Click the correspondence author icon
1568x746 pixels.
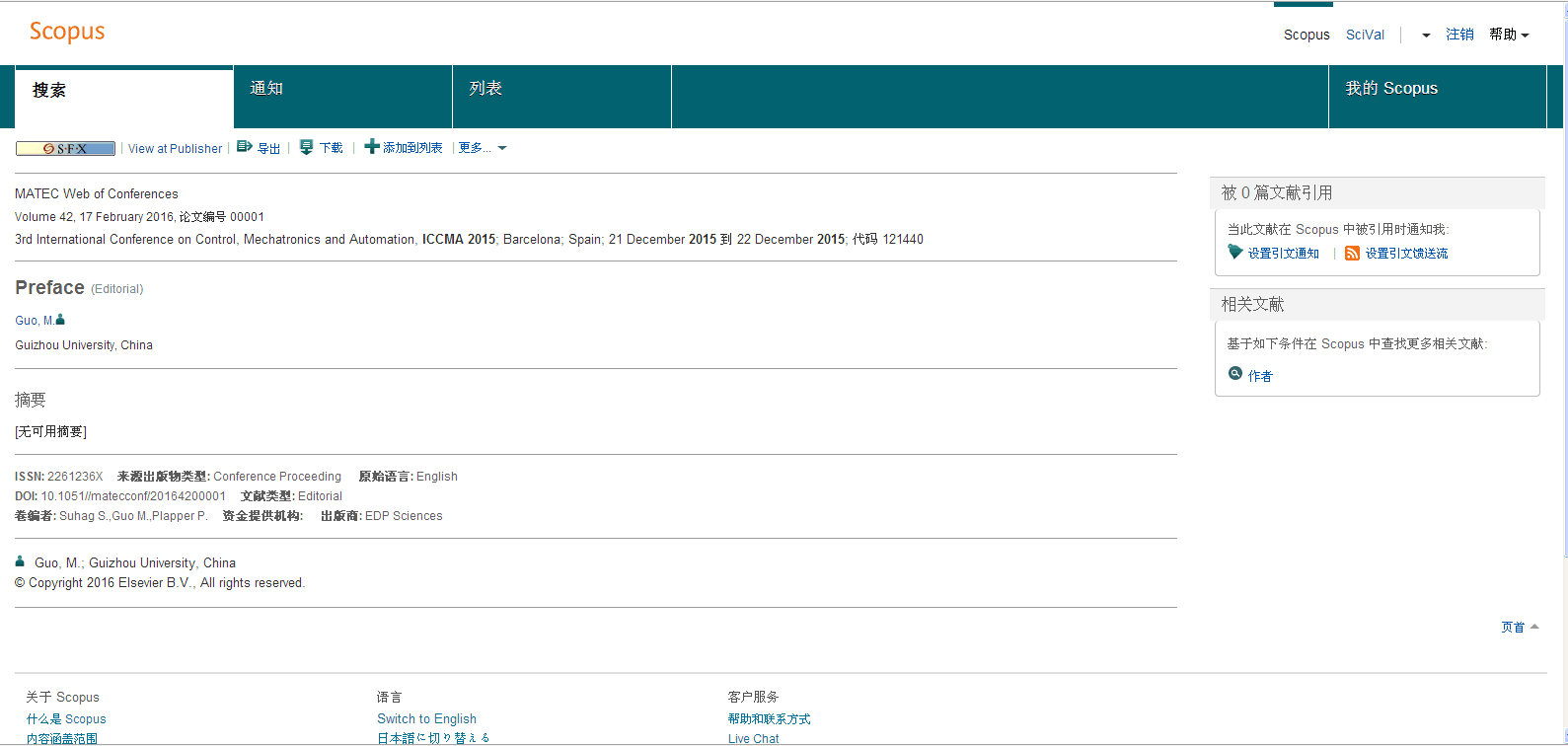point(20,561)
